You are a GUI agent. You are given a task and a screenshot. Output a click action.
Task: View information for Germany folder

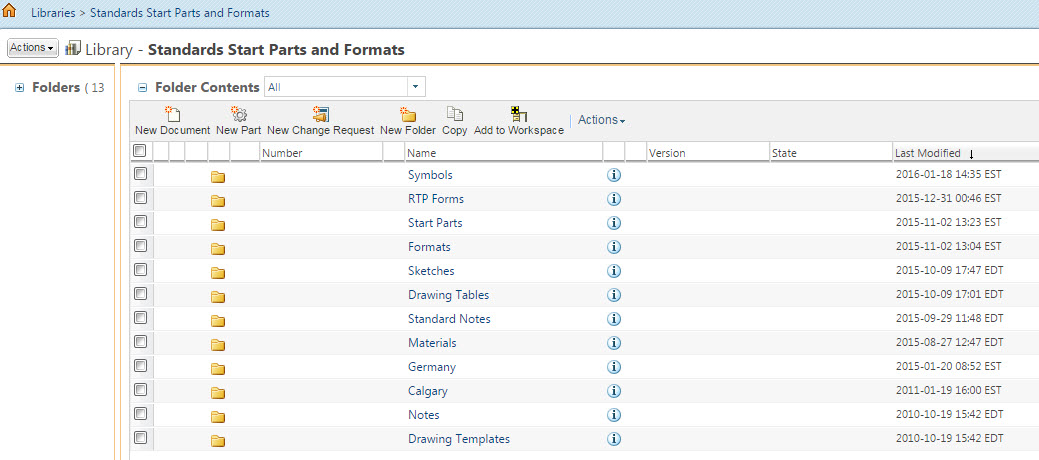point(614,367)
